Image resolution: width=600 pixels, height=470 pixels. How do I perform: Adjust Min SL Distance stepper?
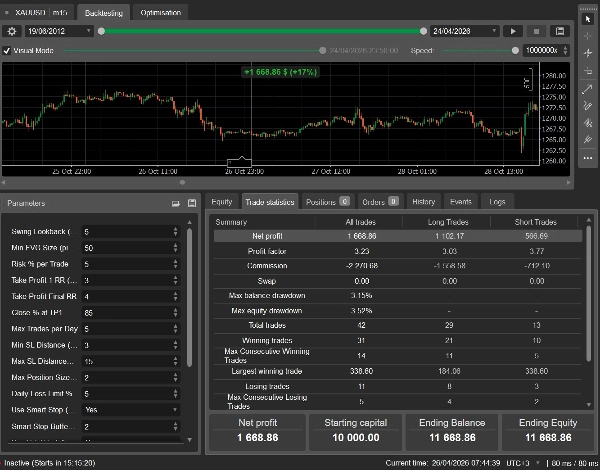(x=175, y=345)
